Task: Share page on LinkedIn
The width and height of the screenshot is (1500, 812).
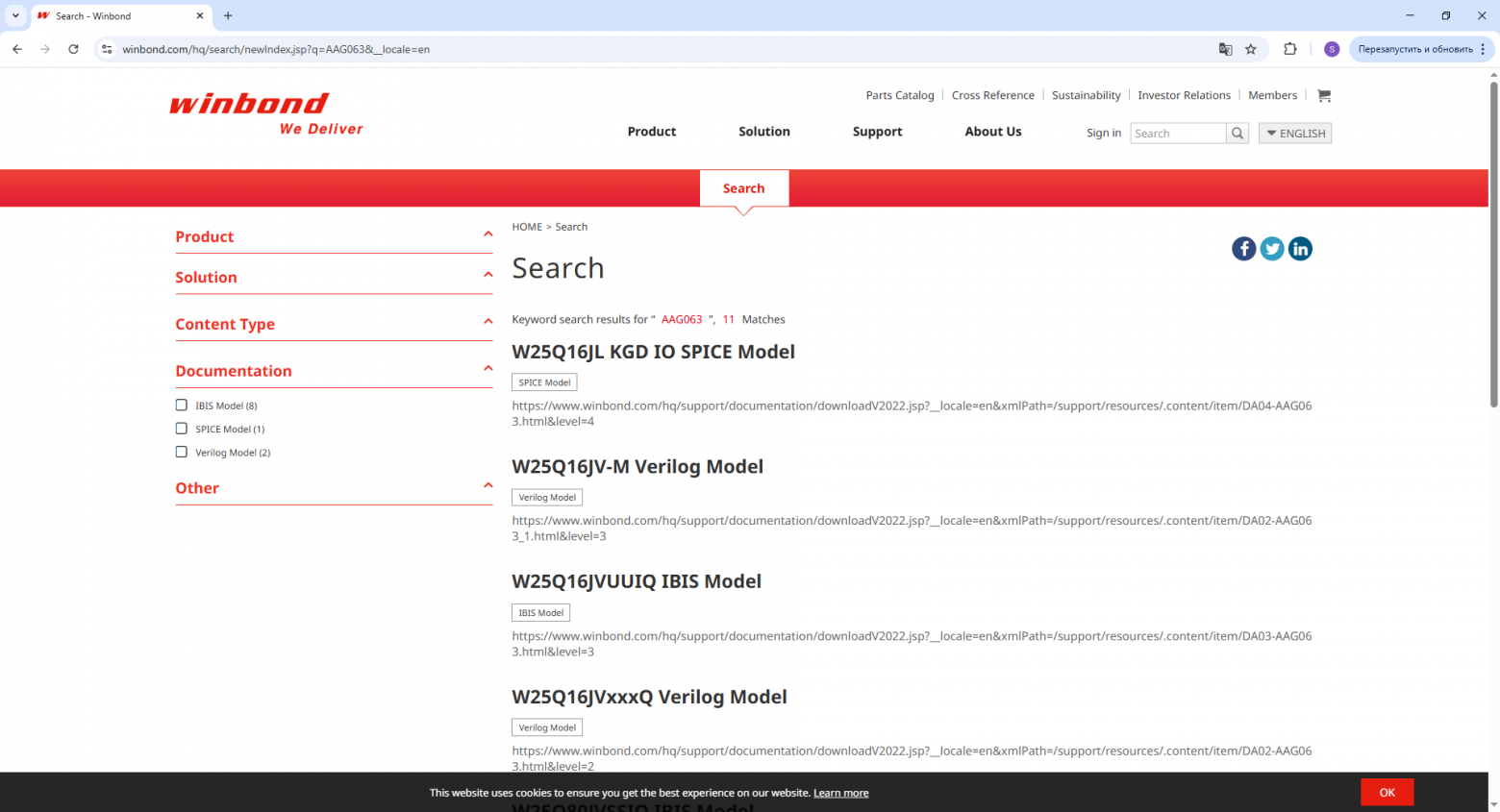Action: (x=1300, y=249)
